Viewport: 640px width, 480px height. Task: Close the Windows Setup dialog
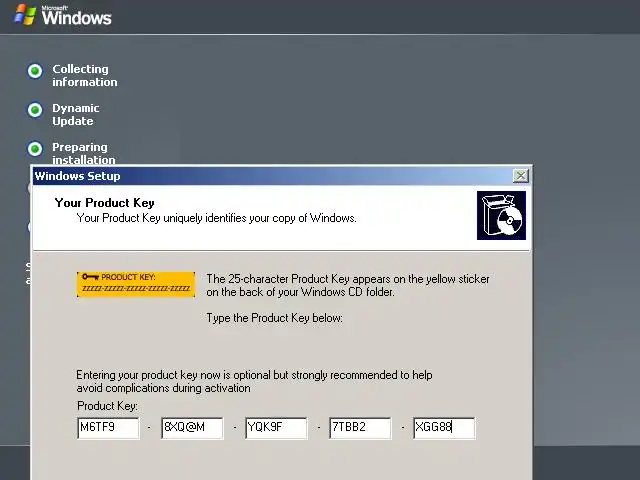pos(520,176)
